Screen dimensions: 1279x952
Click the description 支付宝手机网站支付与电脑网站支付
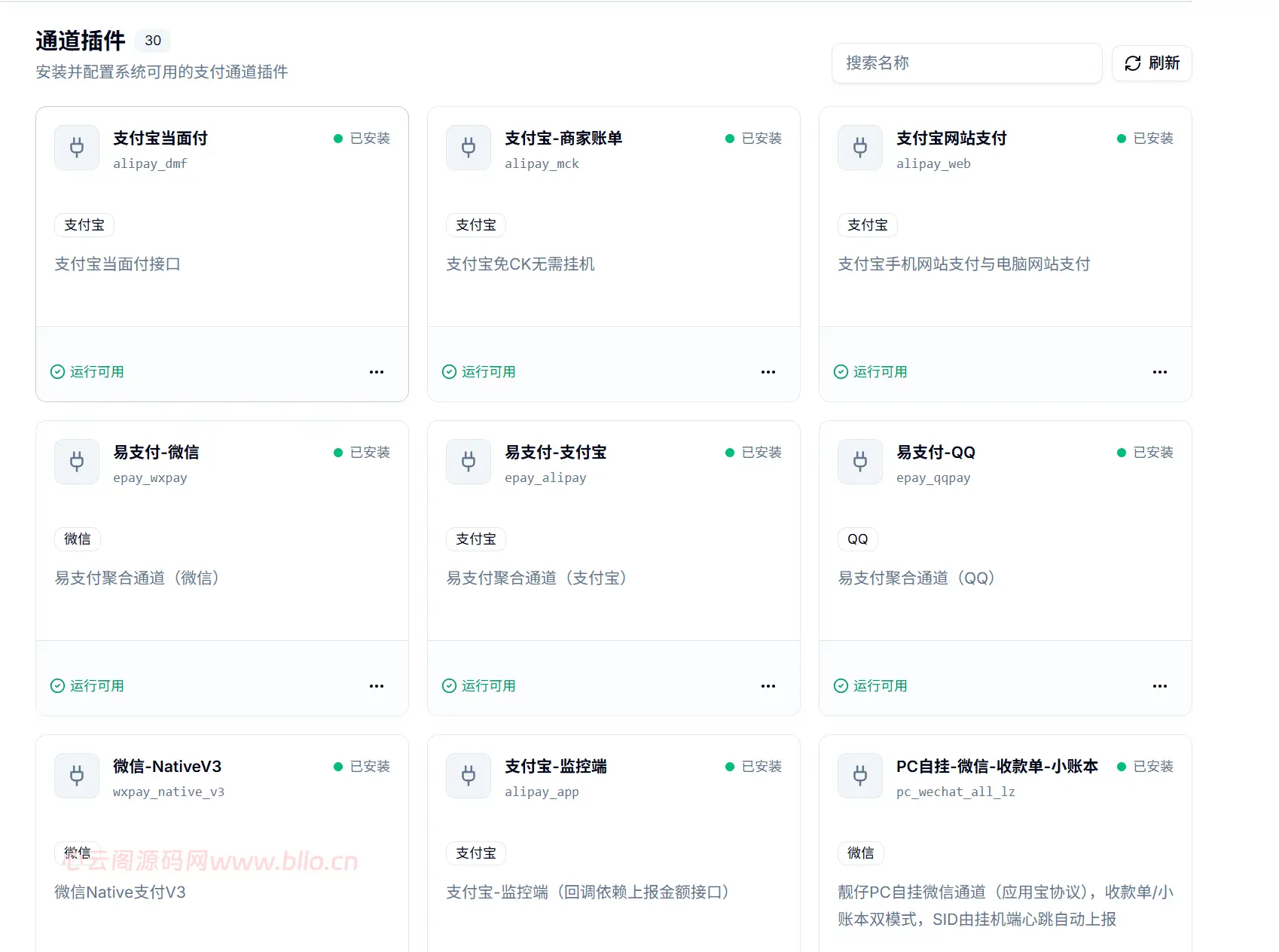coord(964,264)
